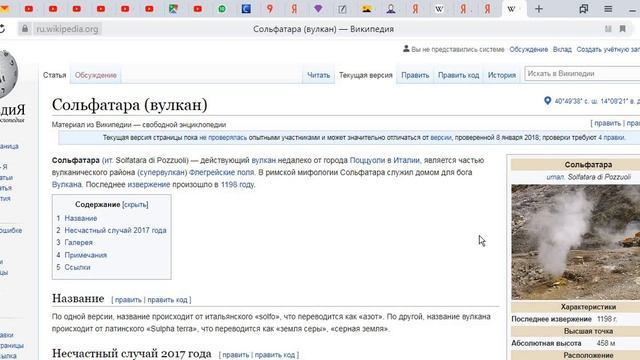Open the Solfatara steam infobox photo

[576, 242]
